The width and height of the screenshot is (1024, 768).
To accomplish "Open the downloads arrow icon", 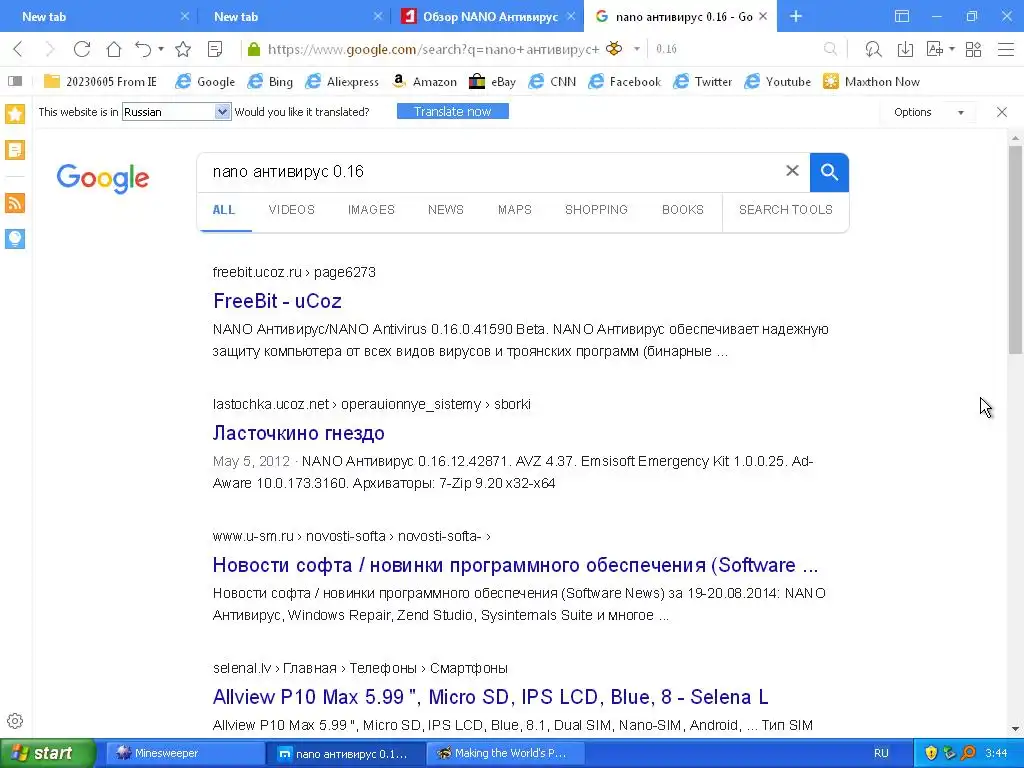I will (x=905, y=49).
